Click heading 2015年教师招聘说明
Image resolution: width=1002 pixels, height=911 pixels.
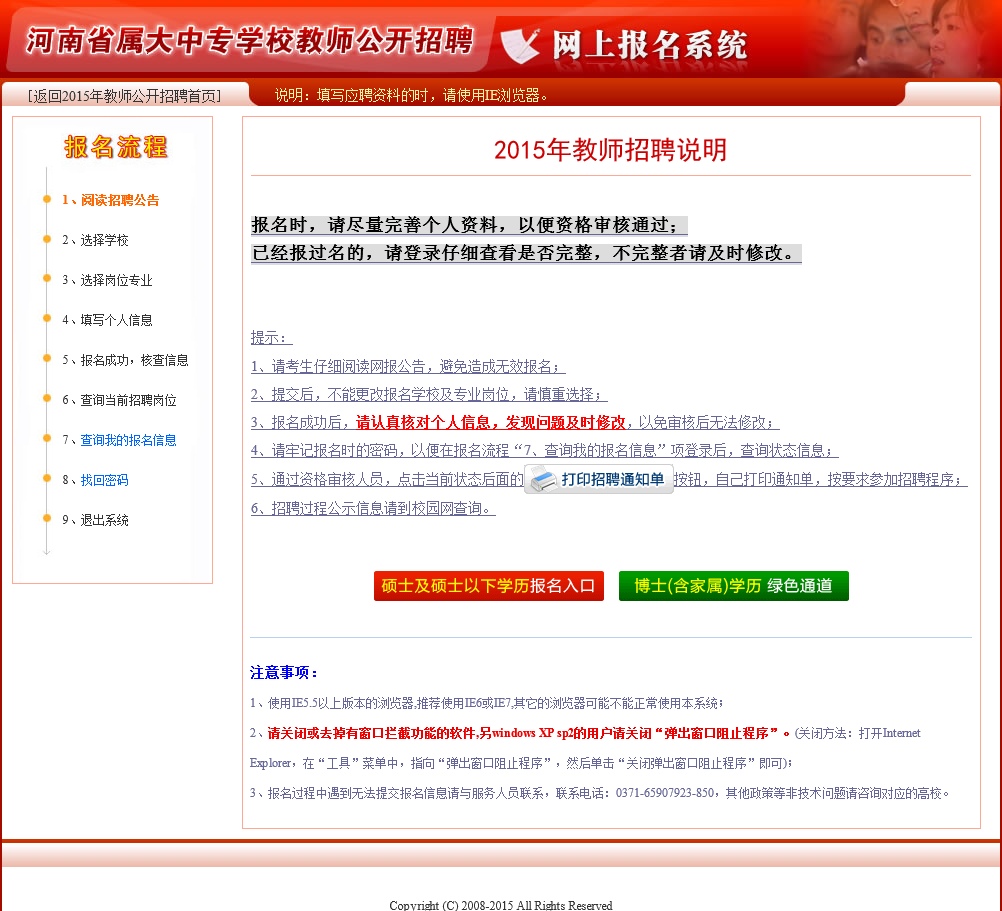coord(610,150)
